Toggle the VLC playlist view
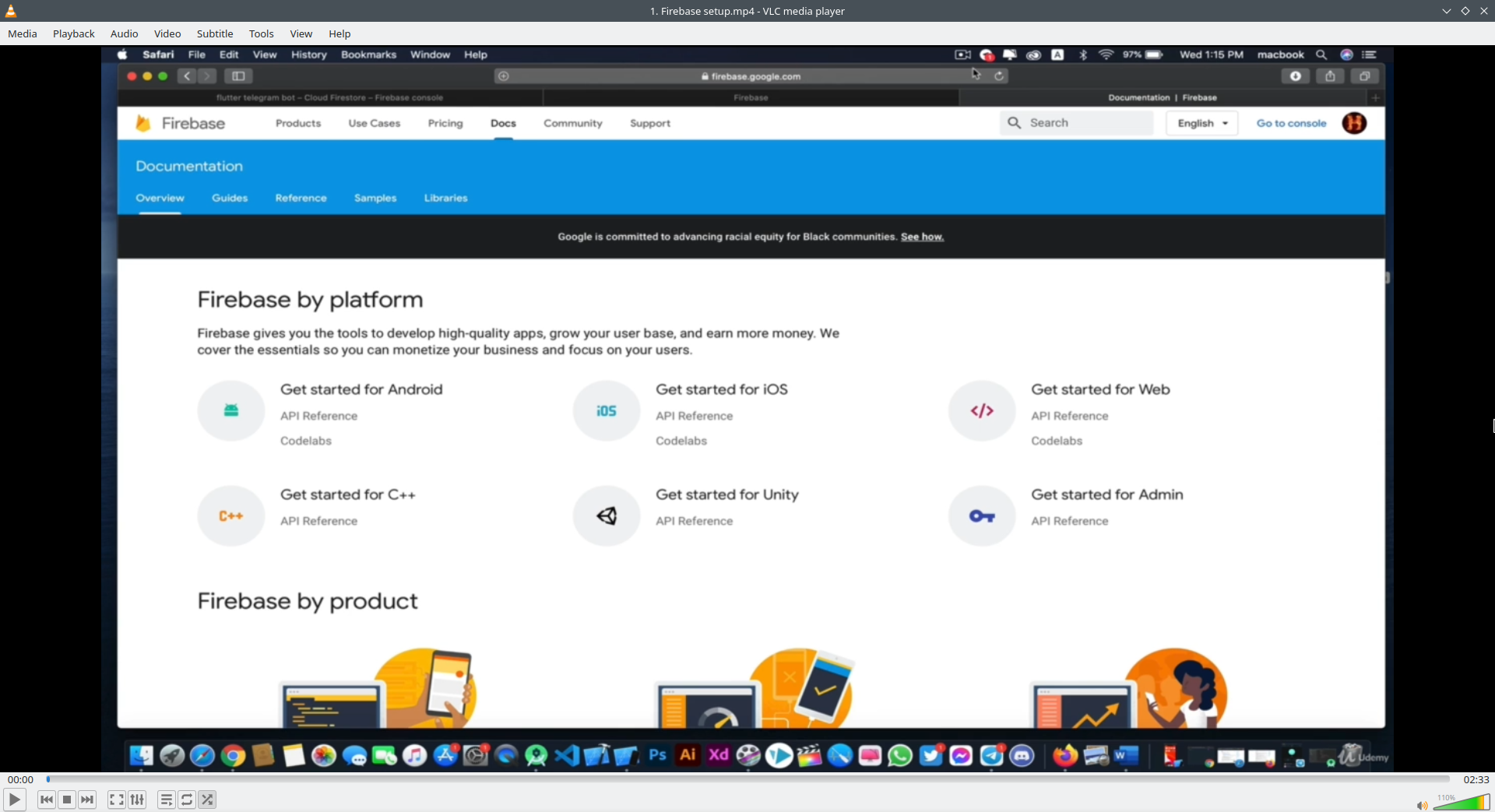The image size is (1495, 812). 167,800
